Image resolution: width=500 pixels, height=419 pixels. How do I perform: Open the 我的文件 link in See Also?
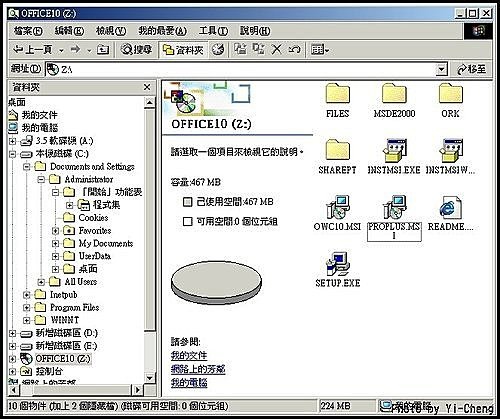click(189, 356)
